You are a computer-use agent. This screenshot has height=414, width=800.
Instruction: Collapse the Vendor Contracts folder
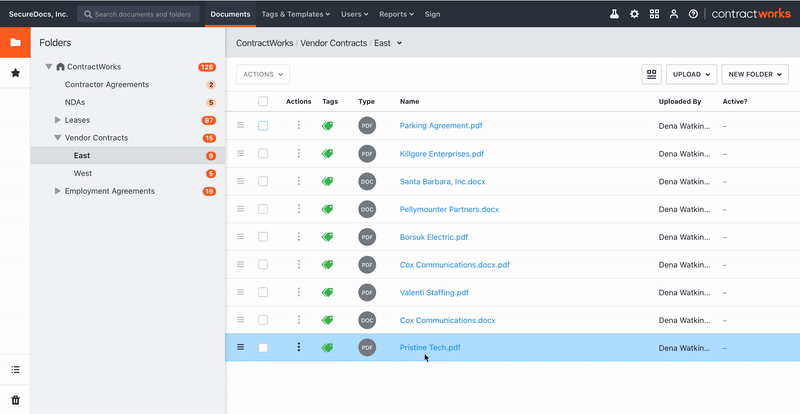click(x=58, y=138)
